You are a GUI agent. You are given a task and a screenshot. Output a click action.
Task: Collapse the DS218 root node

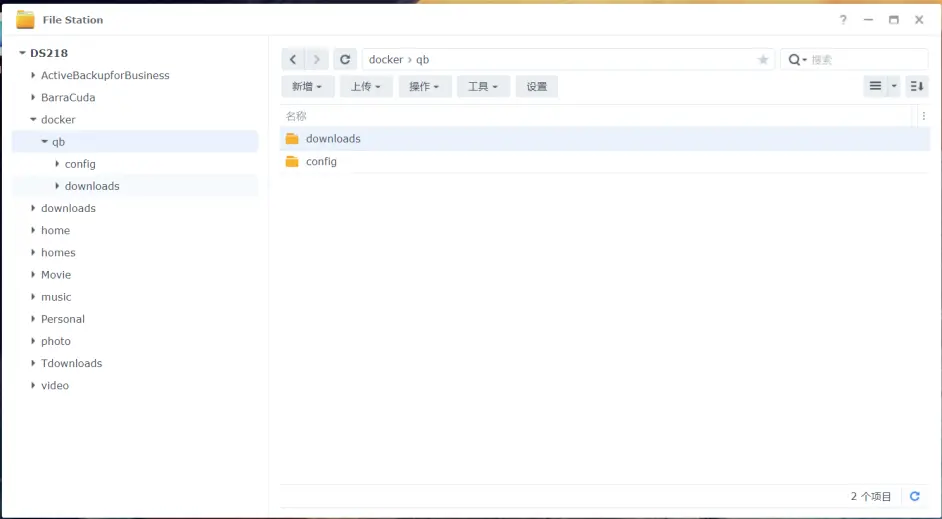(22, 53)
